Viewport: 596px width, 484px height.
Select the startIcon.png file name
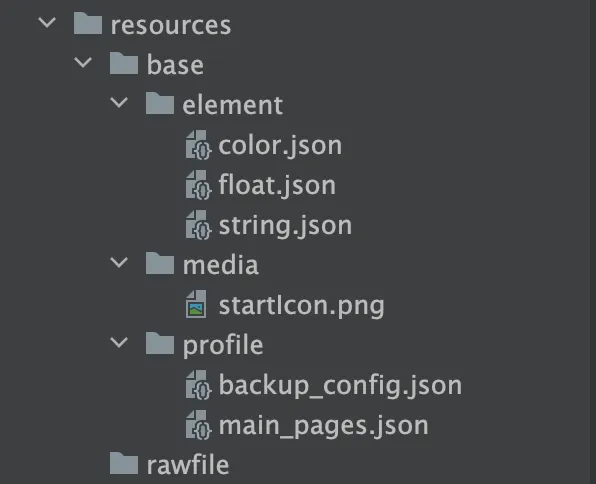[x=302, y=306]
